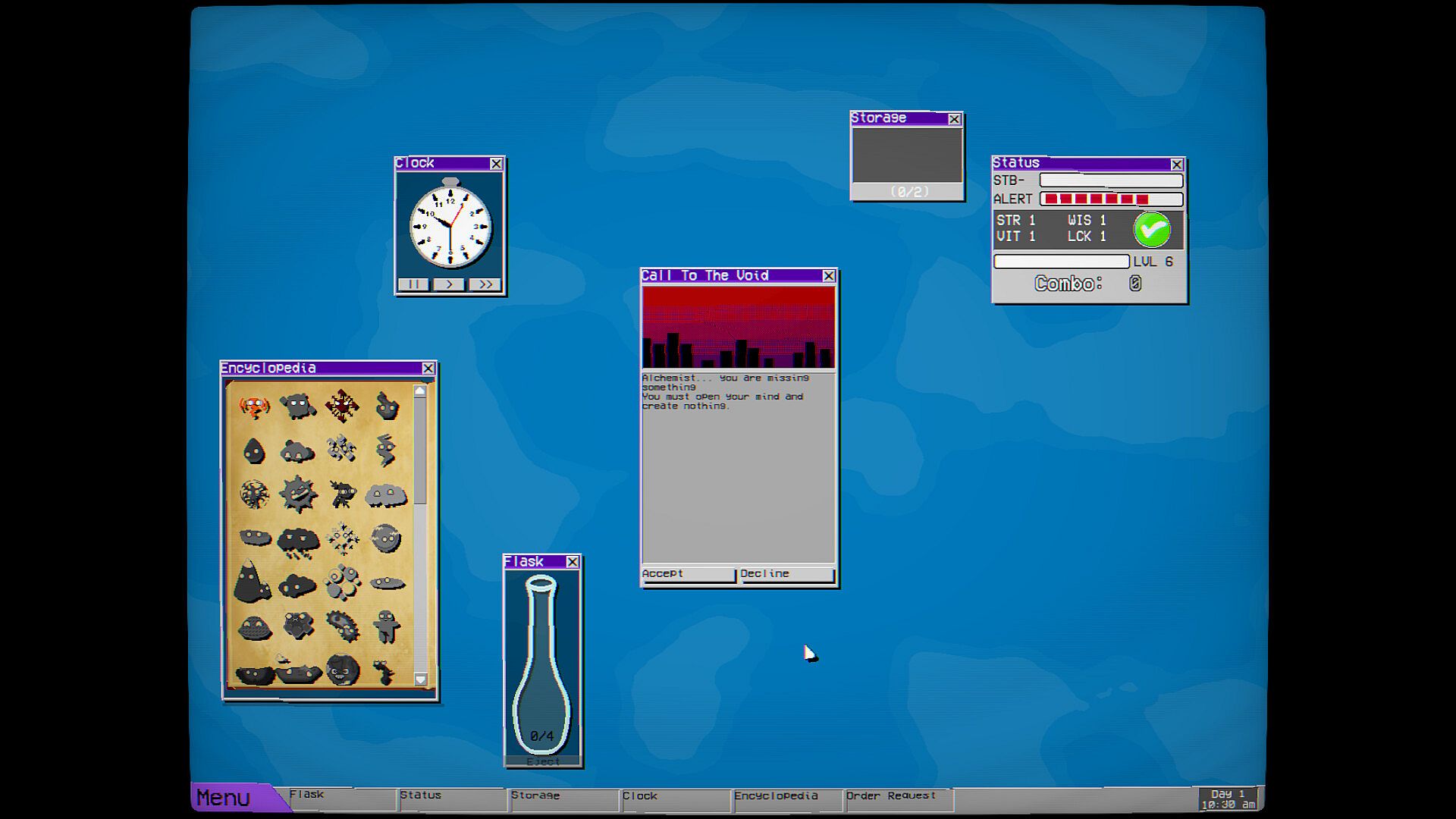Screen dimensions: 1456x819
Task: Select the teardrop-shaped creature entry
Action: 254,451
